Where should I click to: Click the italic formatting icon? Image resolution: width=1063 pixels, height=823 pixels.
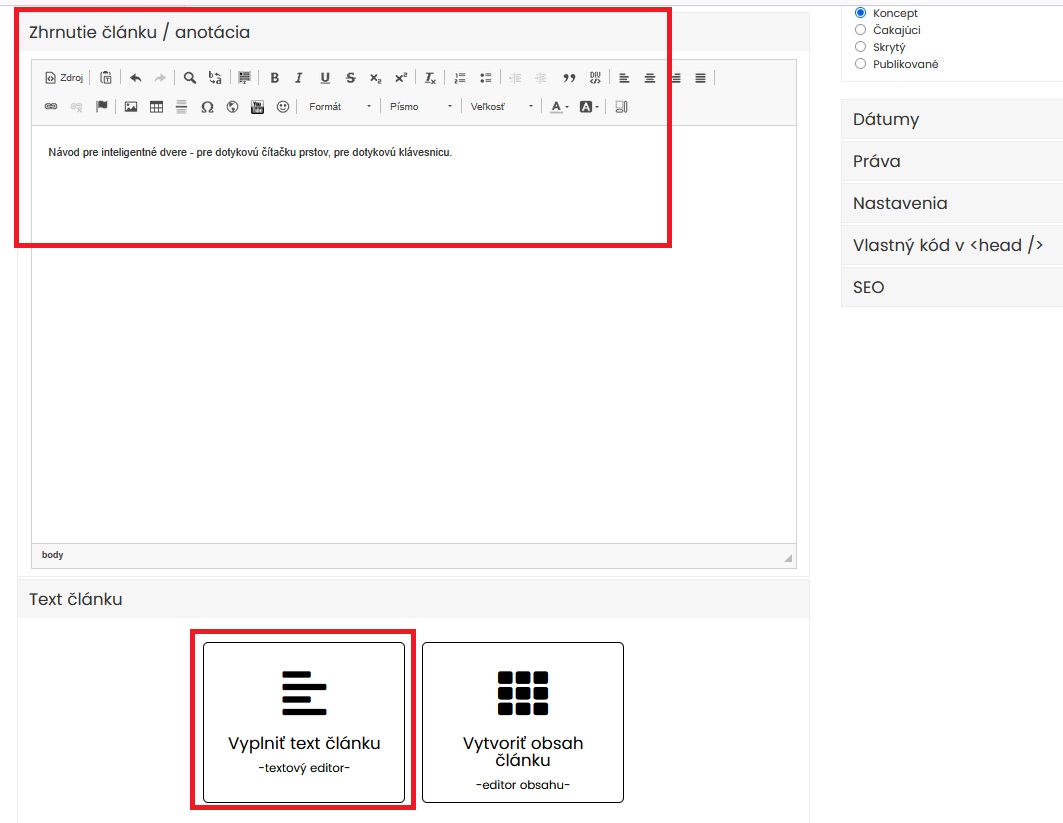[298, 78]
